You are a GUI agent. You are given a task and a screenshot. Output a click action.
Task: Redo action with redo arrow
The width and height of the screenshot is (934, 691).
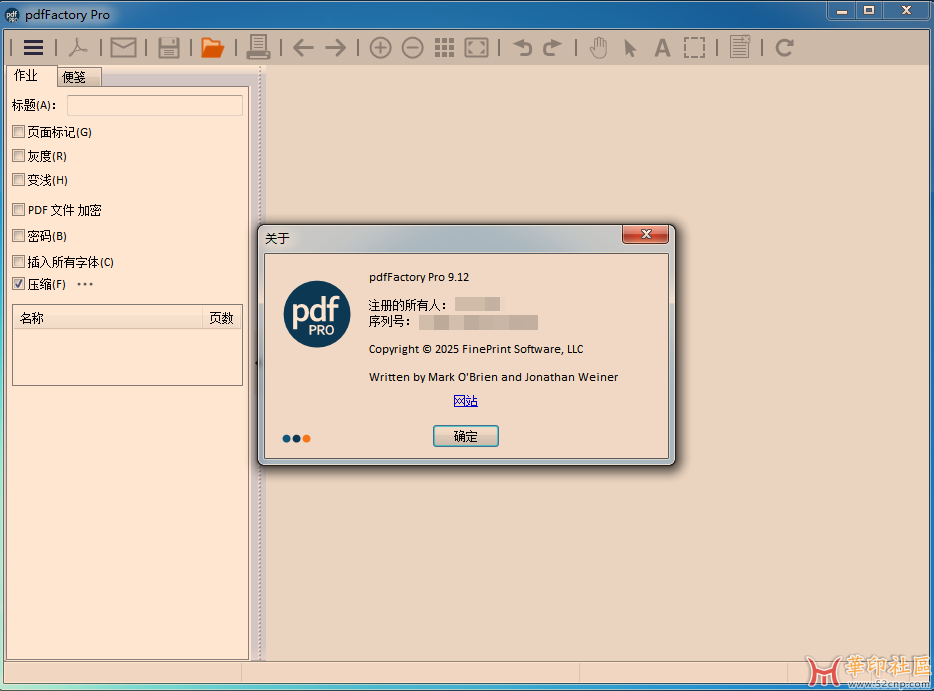(x=552, y=47)
